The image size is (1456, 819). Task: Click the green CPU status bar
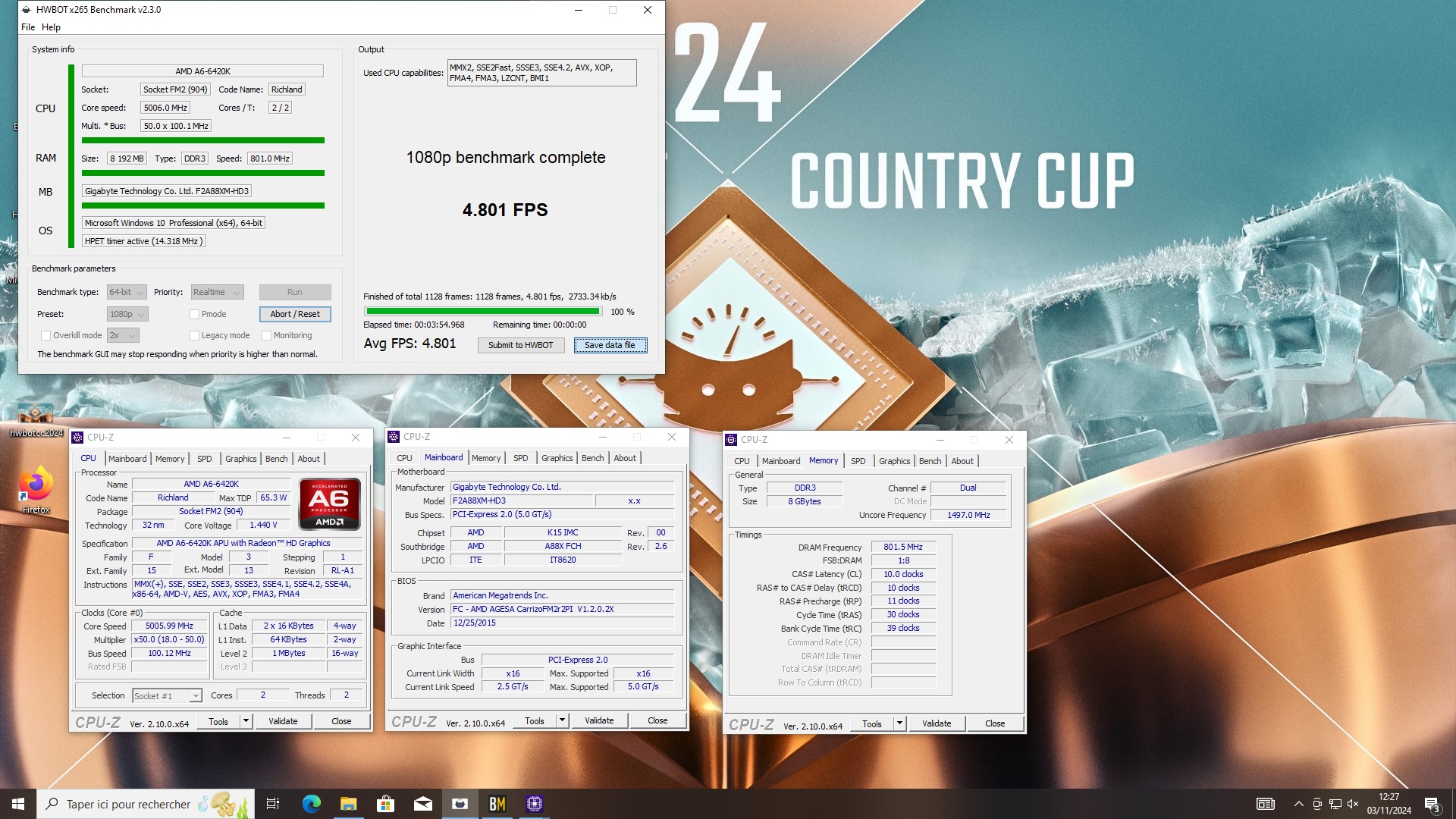(203, 140)
